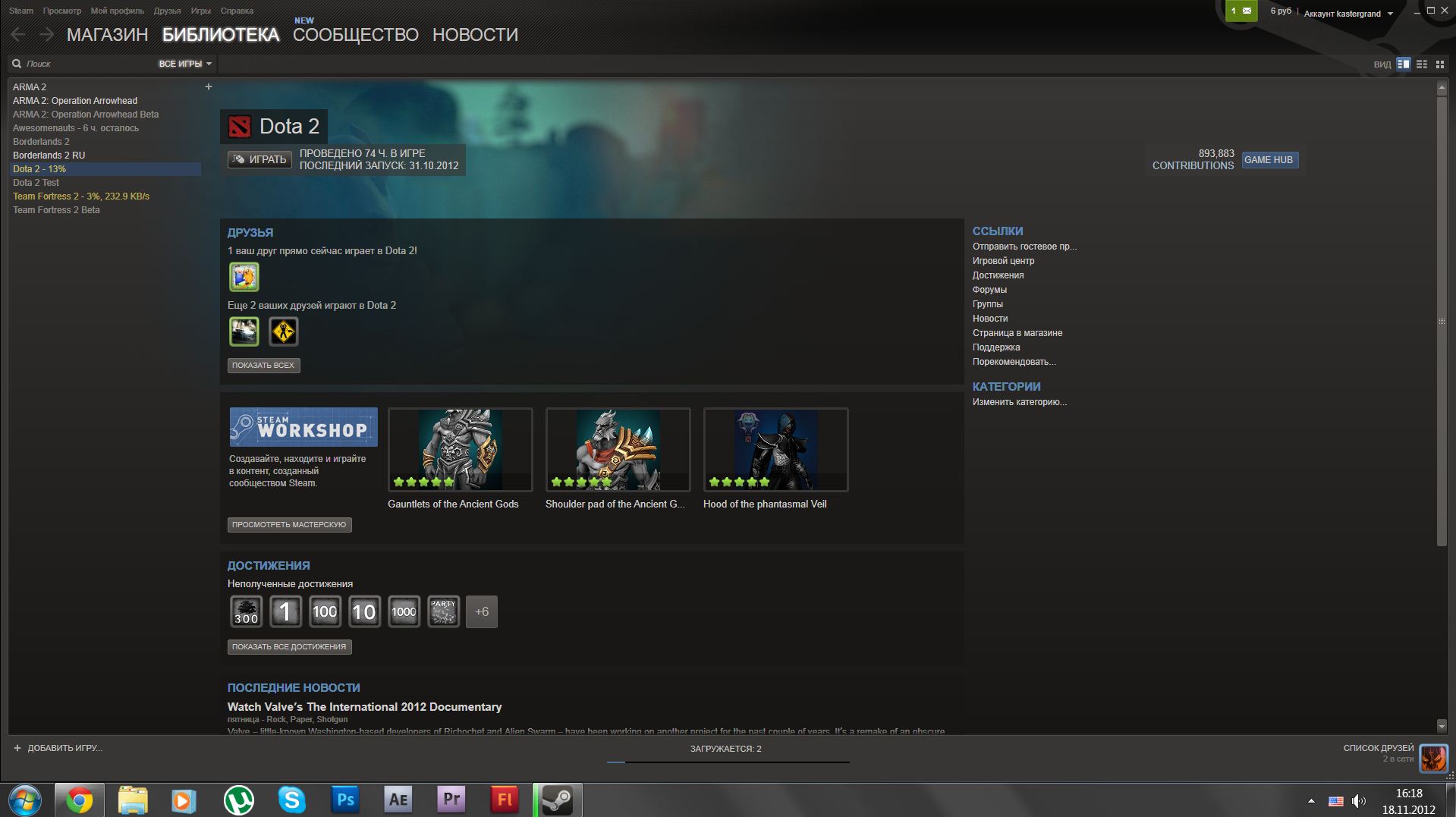Show hidden system tray icons arrow
Image resolution: width=1456 pixels, height=817 pixels.
tap(1311, 801)
